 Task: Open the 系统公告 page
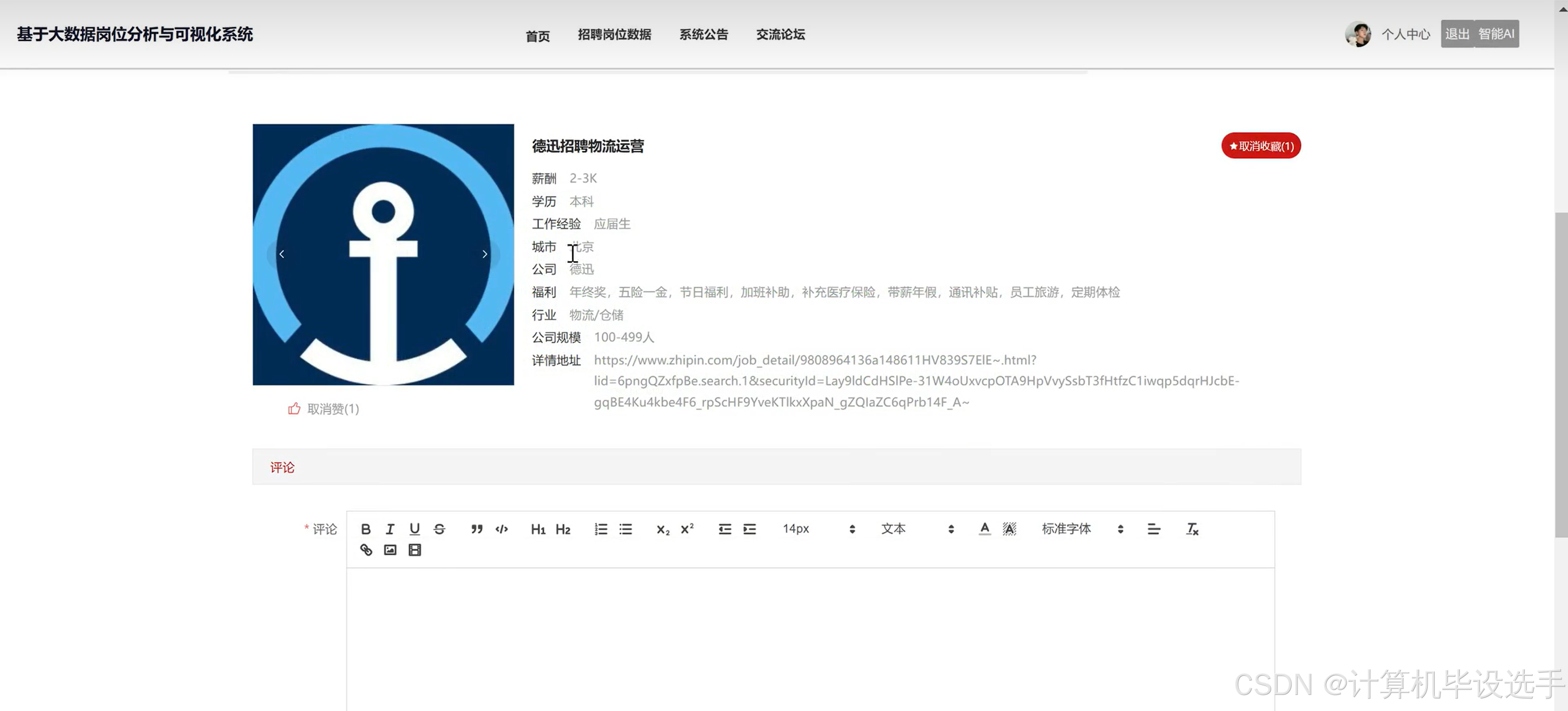704,35
